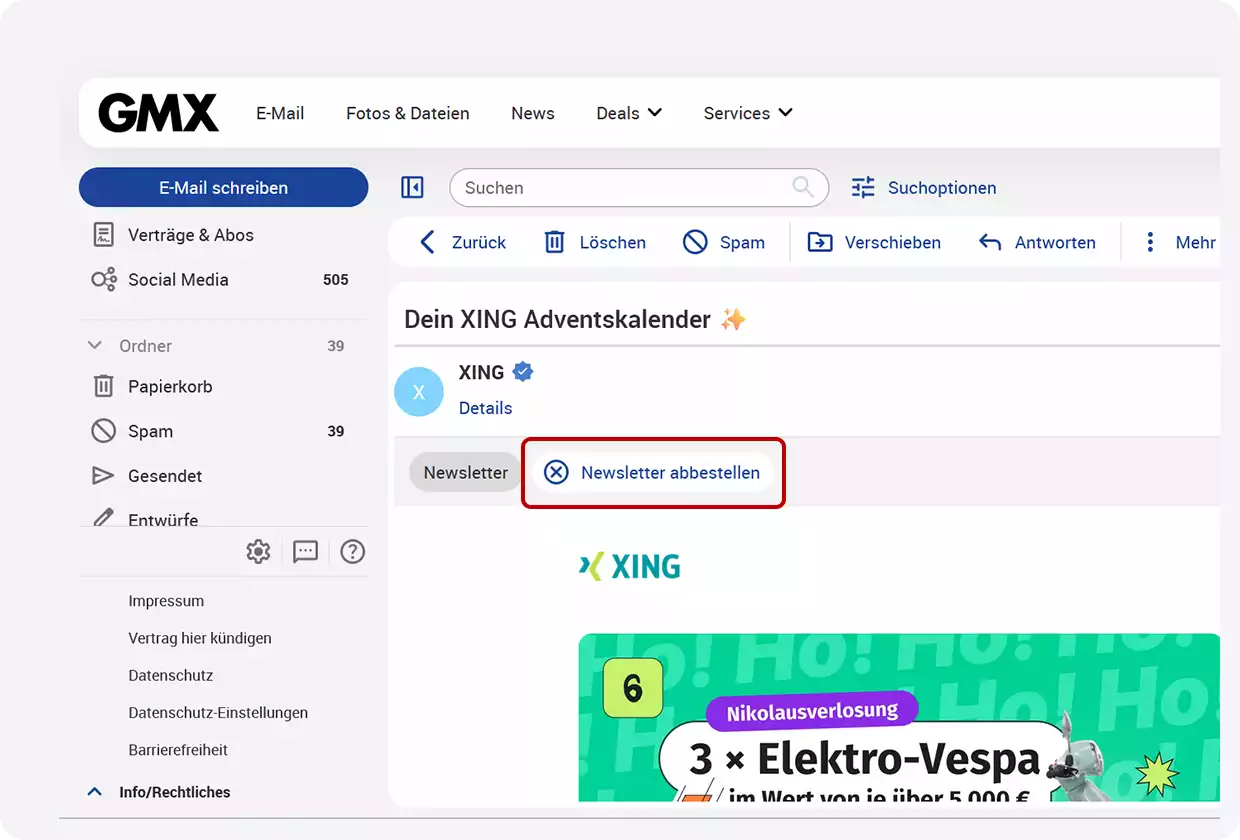The height and width of the screenshot is (840, 1240).
Task: Unsubscribe via Newsletter abbestellen
Action: [653, 472]
